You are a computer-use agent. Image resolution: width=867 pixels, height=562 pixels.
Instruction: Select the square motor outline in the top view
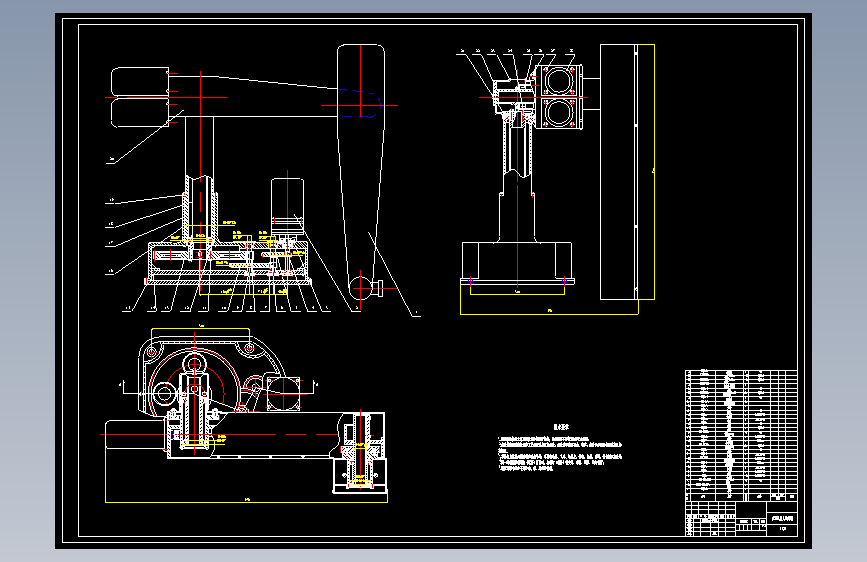click(x=283, y=393)
